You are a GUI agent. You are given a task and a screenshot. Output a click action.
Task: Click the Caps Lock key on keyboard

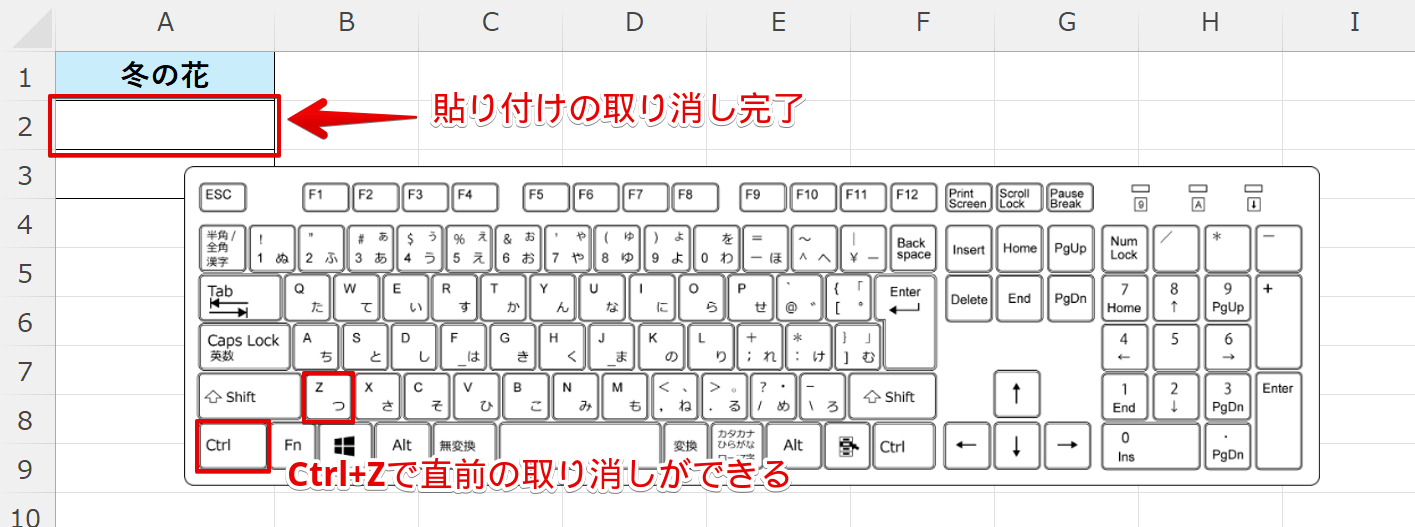[x=243, y=347]
